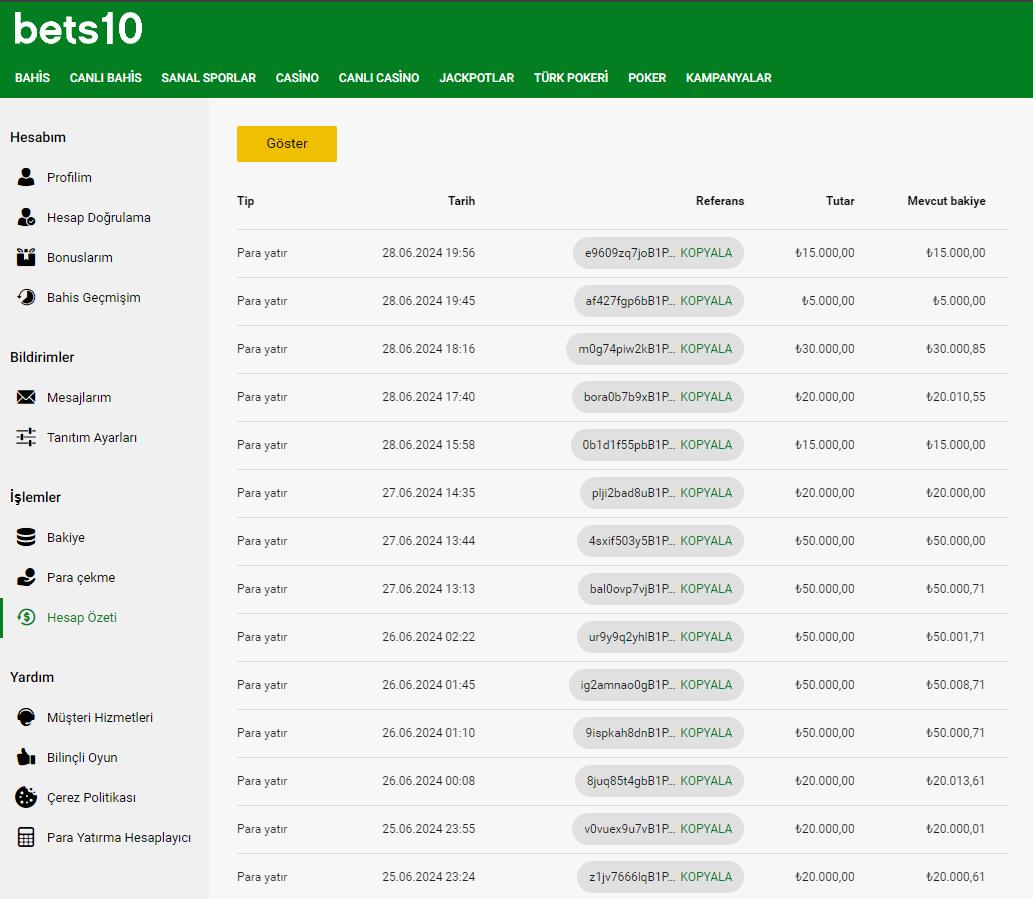Click the Profilim person icon
The height and width of the screenshot is (899, 1033).
[x=26, y=178]
